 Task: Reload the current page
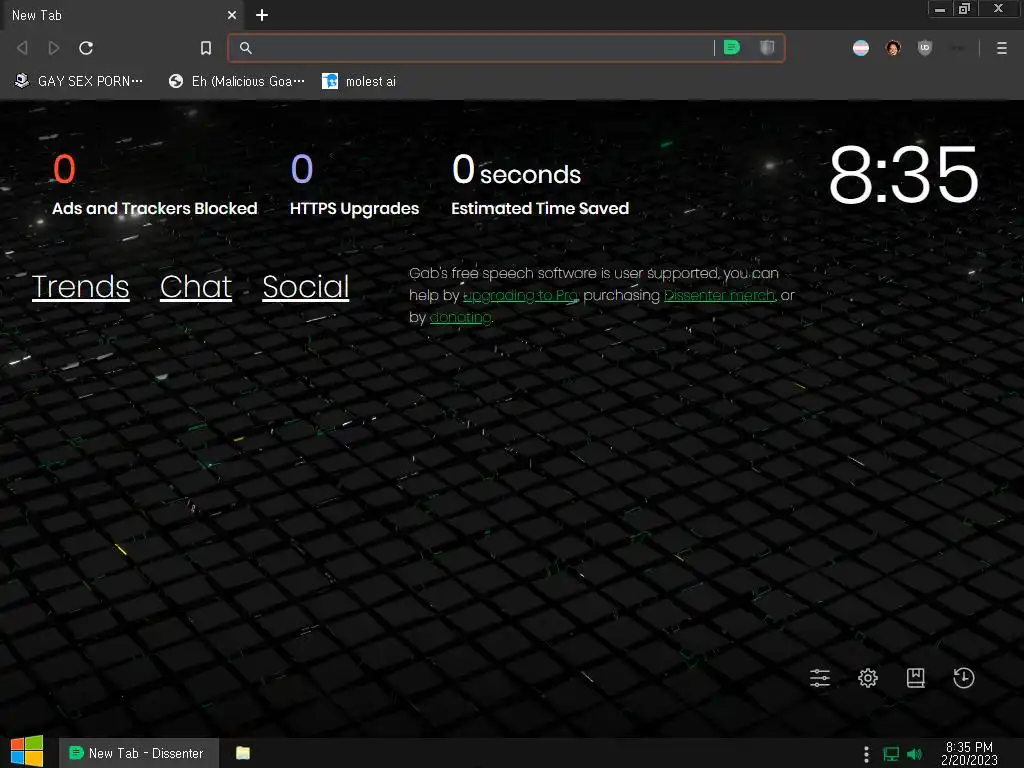point(86,48)
